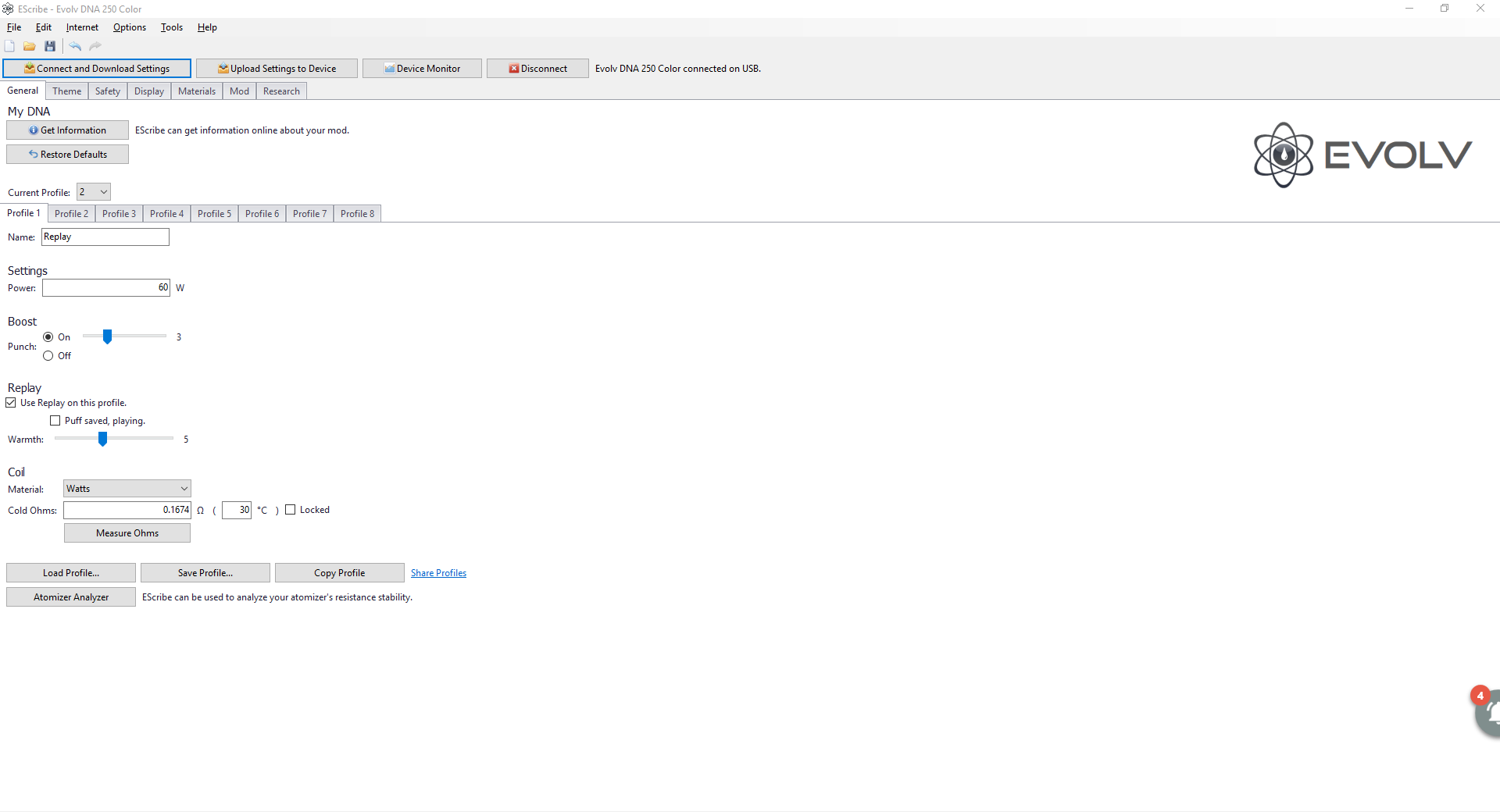Image resolution: width=1500 pixels, height=812 pixels.
Task: Click the Measure Ohms button
Action: tap(127, 533)
